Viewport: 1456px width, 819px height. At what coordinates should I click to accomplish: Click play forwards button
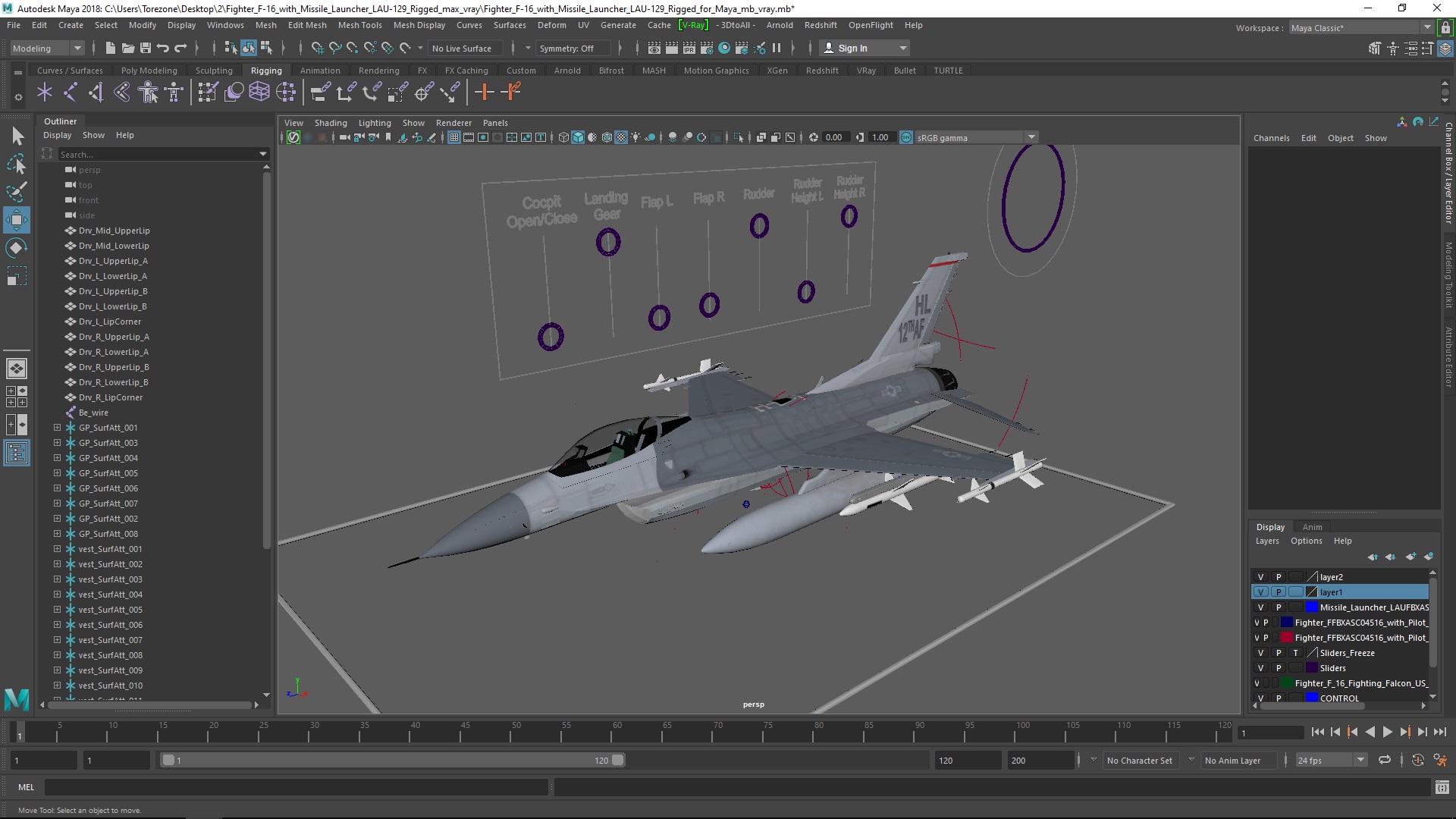(1387, 732)
